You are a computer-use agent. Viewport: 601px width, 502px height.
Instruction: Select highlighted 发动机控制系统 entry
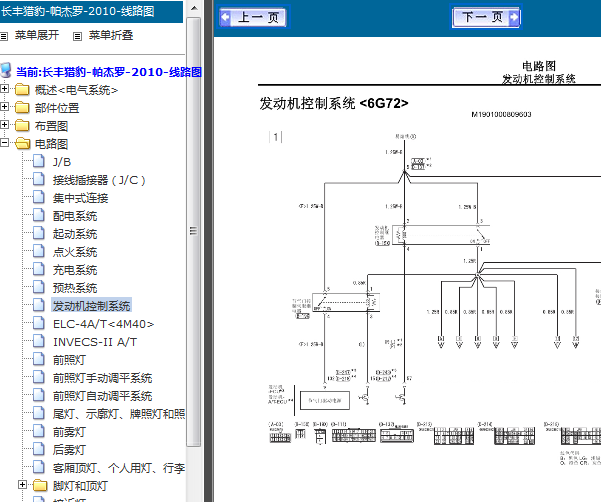(92, 306)
